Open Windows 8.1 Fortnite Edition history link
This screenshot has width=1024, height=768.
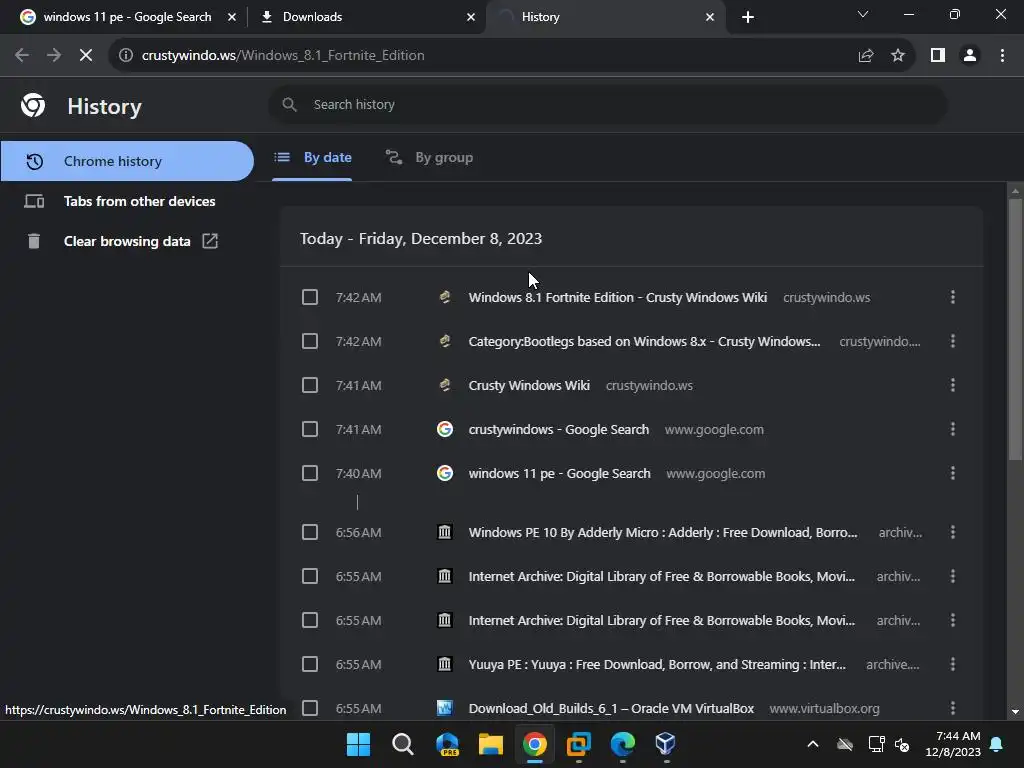pos(618,297)
